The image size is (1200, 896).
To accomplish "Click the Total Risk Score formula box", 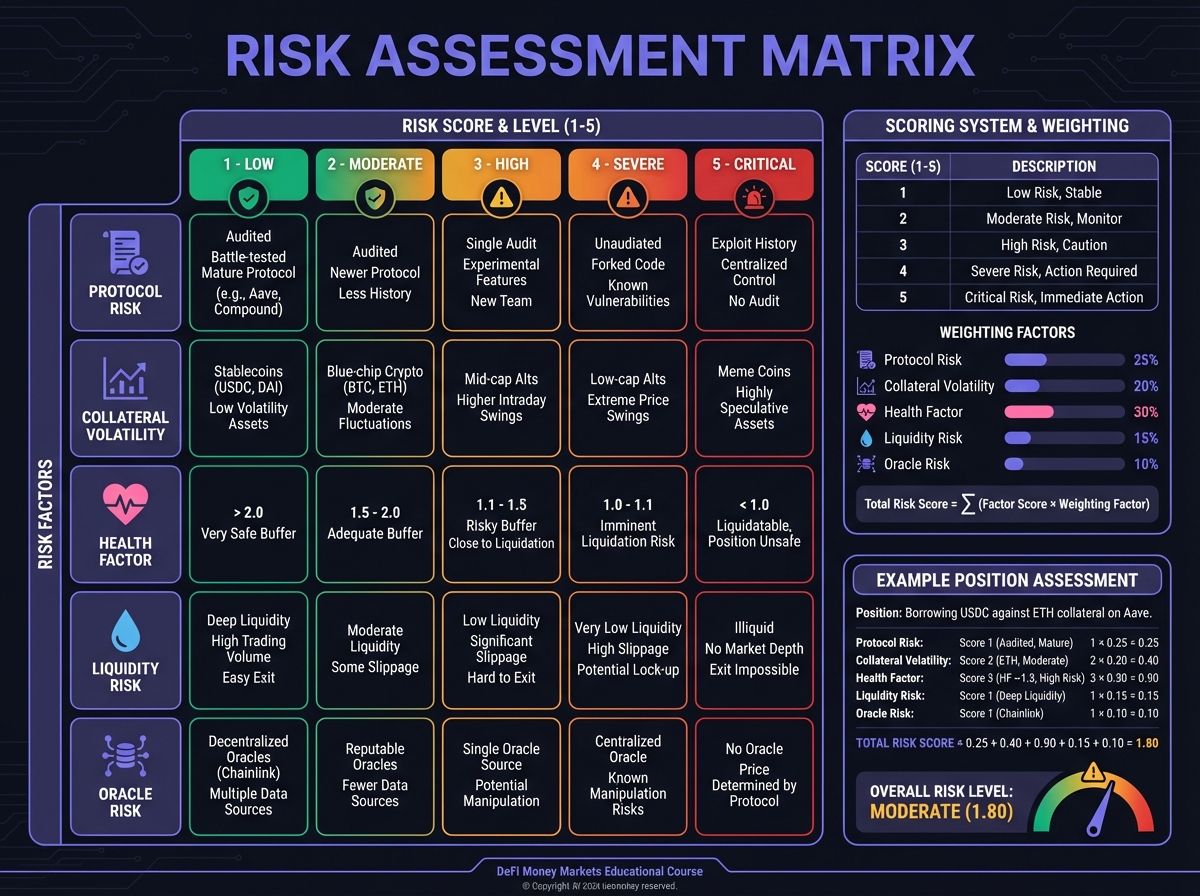I will pyautogui.click(x=1007, y=504).
